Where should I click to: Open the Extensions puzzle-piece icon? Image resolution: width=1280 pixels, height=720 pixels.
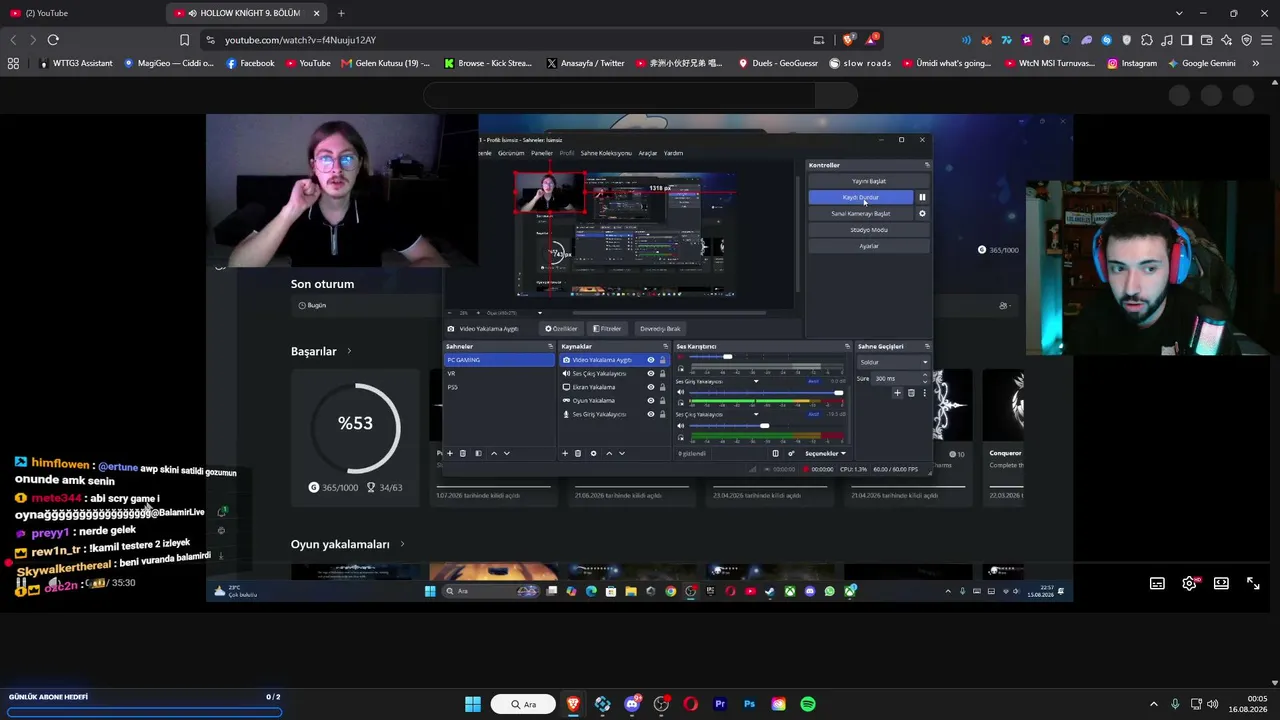pyautogui.click(x=1147, y=40)
